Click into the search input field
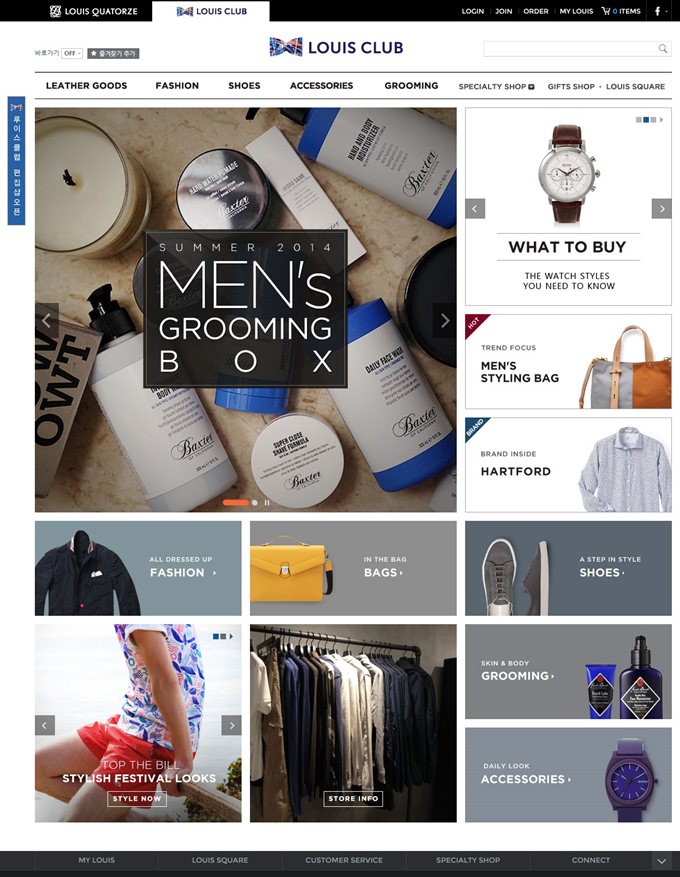Viewport: 680px width, 877px height. pyautogui.click(x=571, y=49)
